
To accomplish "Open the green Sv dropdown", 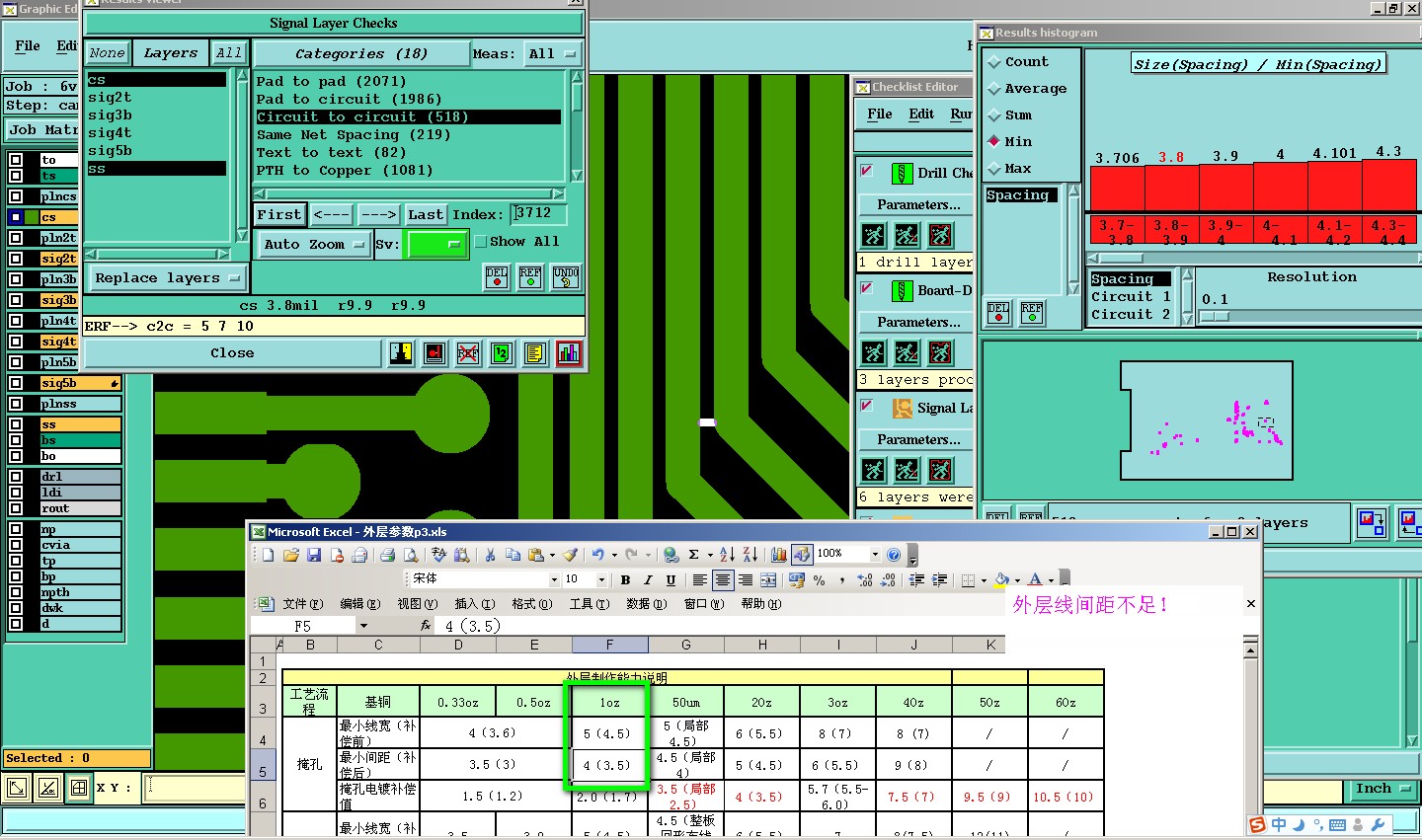I will click(x=435, y=244).
